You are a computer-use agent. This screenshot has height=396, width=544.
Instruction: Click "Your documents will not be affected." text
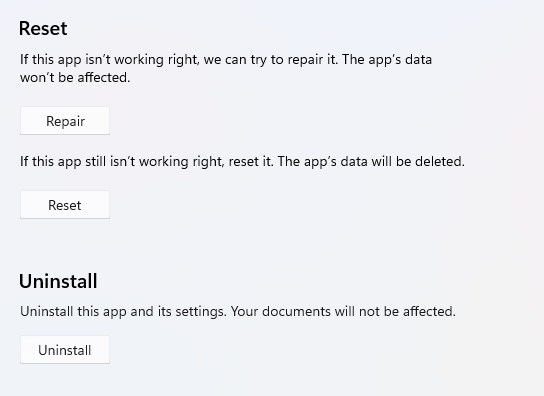343,311
